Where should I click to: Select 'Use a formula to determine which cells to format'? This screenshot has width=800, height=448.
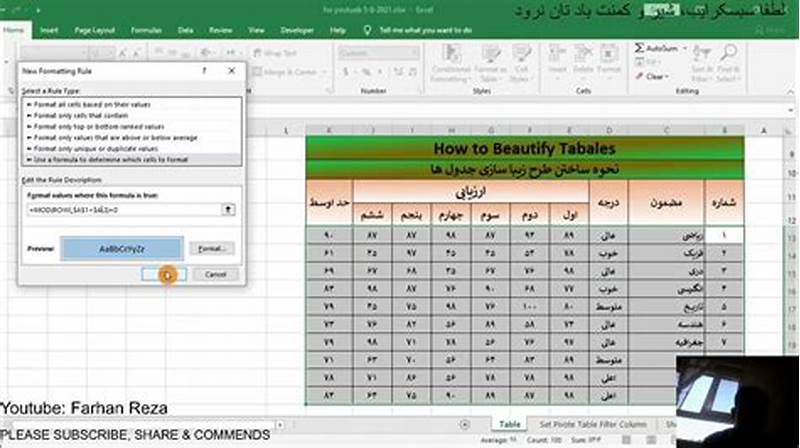[x=131, y=160]
